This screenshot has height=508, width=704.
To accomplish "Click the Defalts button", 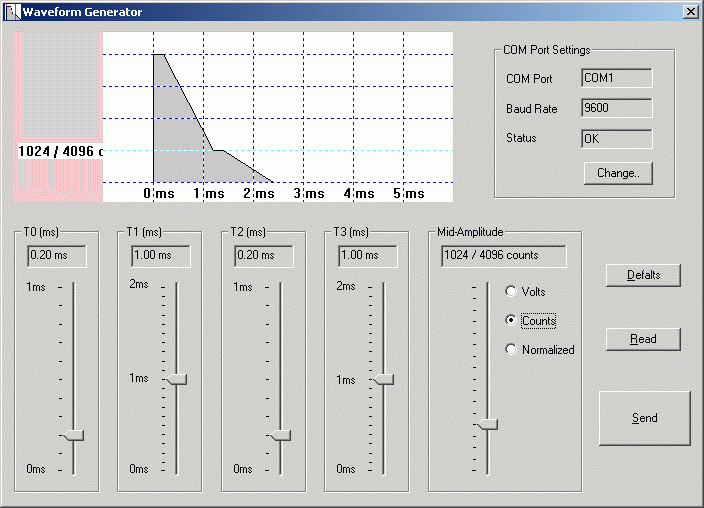I will coord(643,275).
